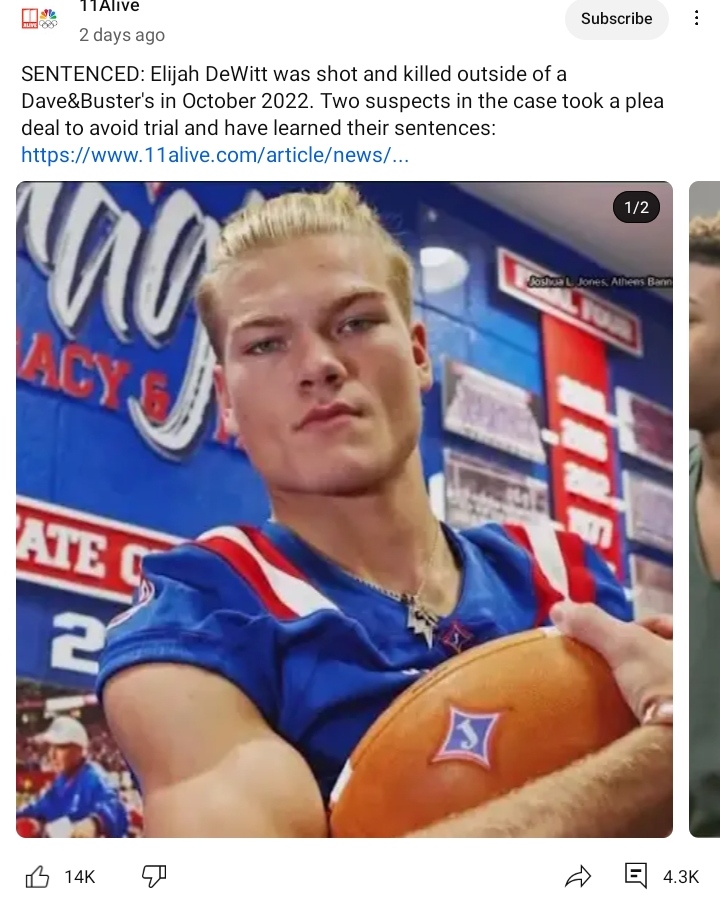Tap the 11Alive channel name
Screen dimensions: 720x907
pyautogui.click(x=109, y=7)
